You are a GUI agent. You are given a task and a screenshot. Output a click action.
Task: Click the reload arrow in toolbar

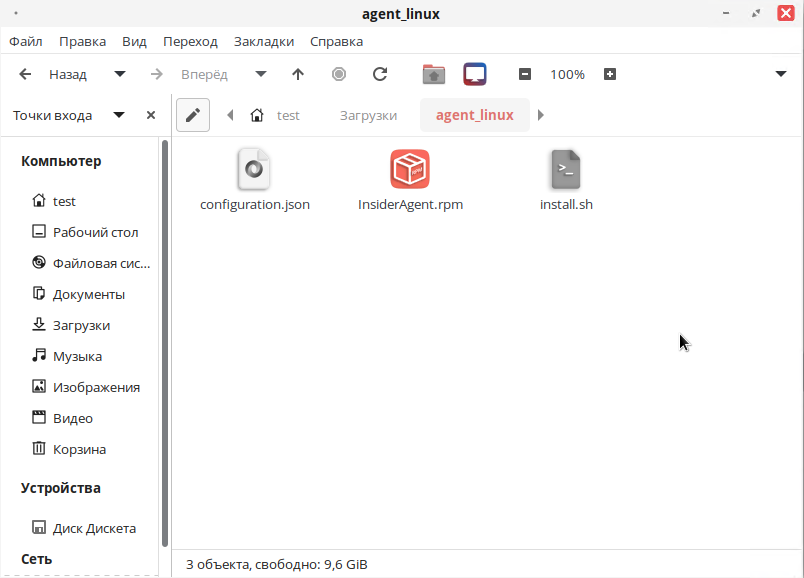(380, 74)
